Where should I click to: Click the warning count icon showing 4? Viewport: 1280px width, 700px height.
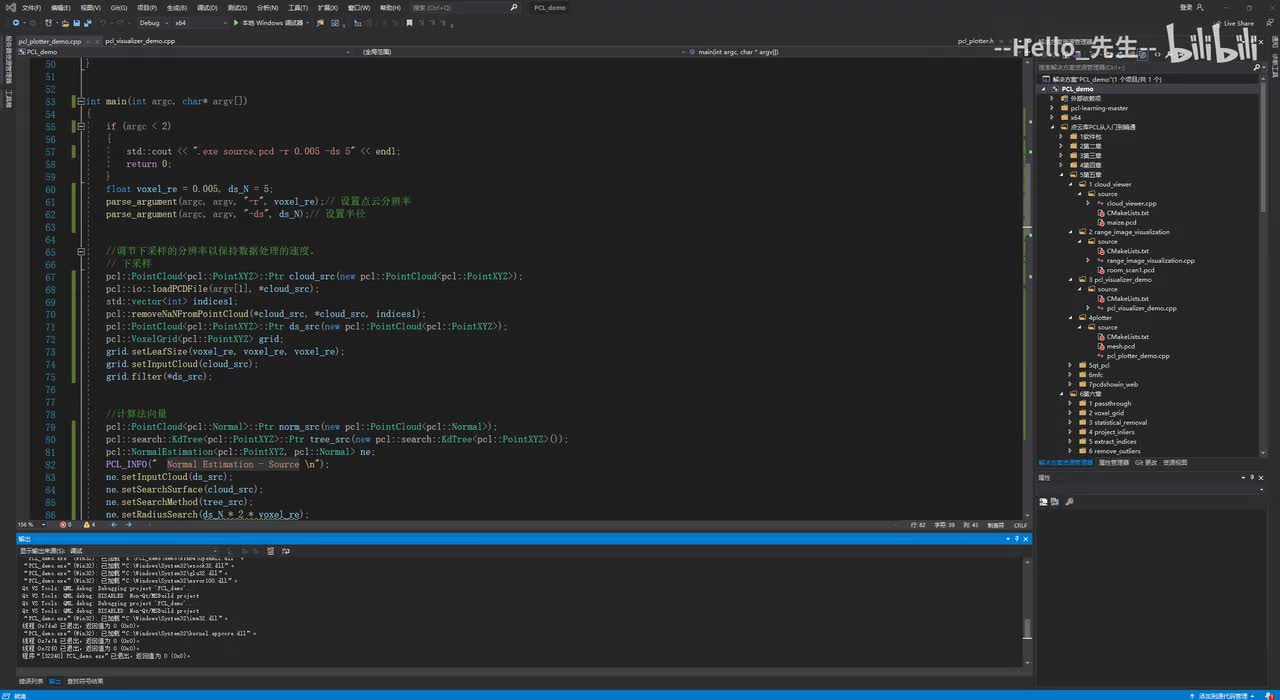click(88, 524)
